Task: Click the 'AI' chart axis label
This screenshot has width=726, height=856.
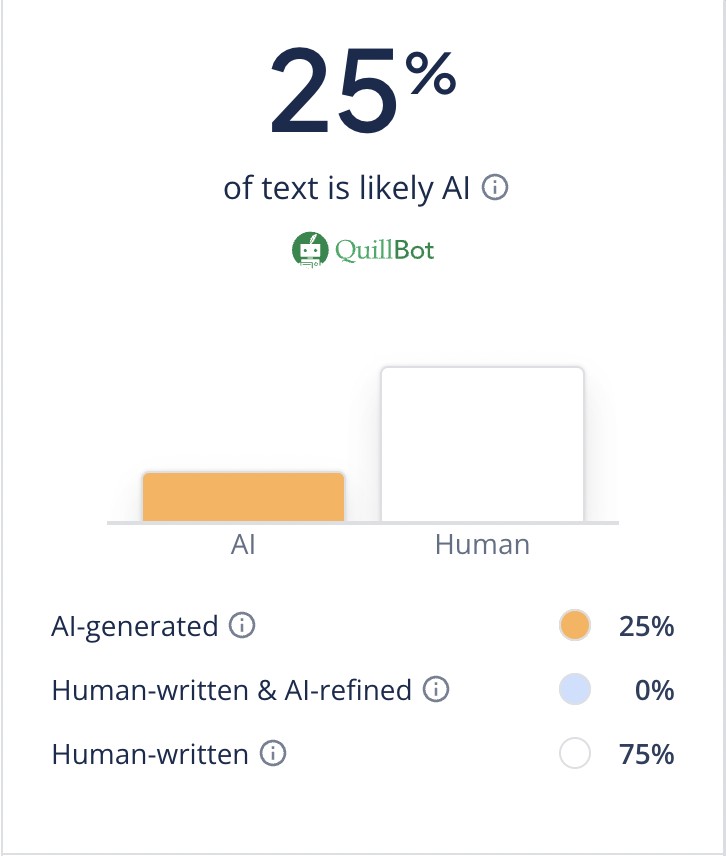Action: point(243,545)
